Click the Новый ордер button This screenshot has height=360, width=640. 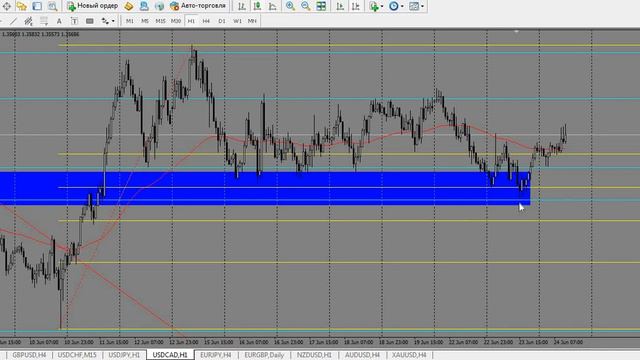pos(93,6)
